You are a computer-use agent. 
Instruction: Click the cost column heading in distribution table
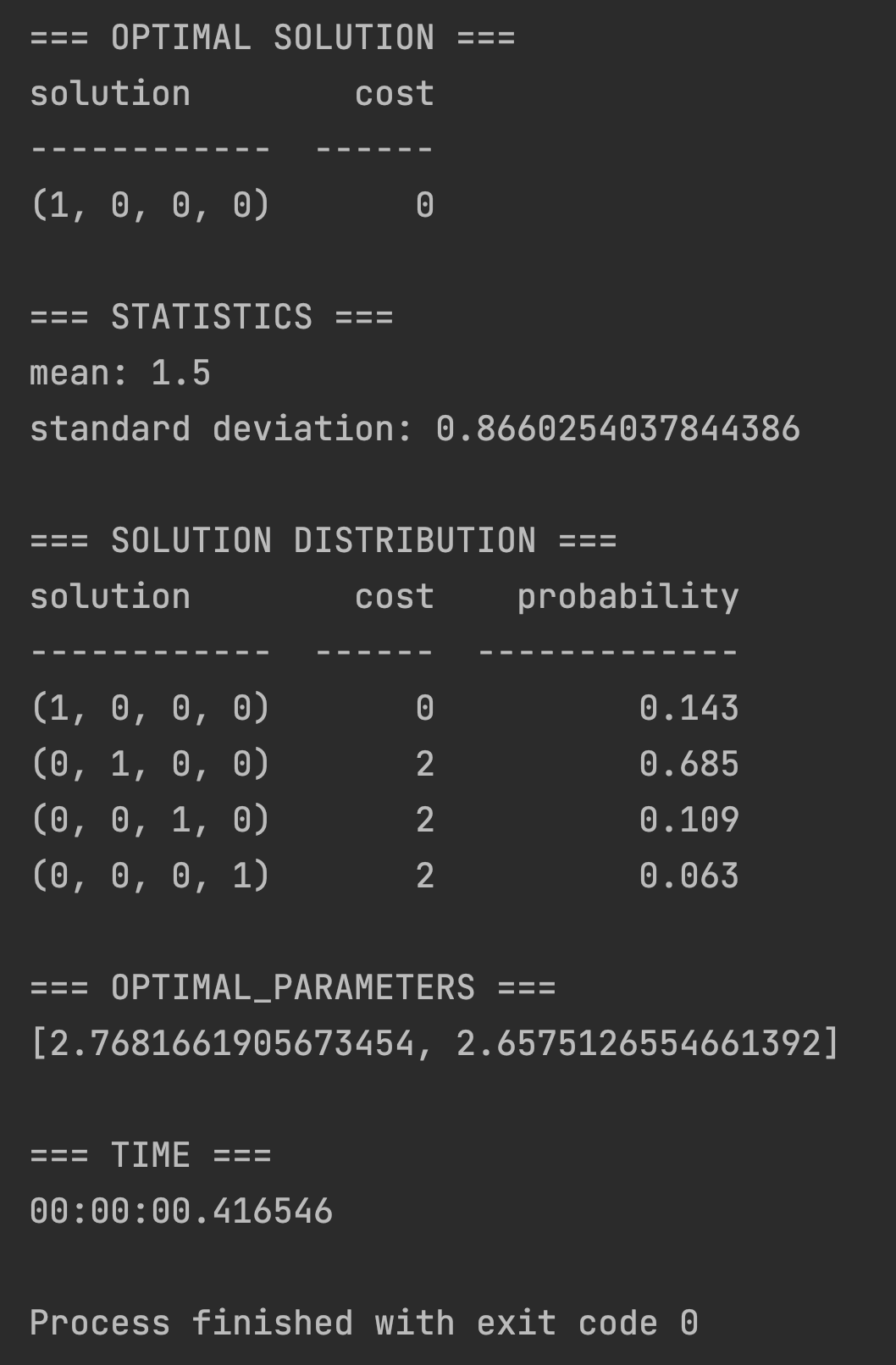[x=395, y=597]
